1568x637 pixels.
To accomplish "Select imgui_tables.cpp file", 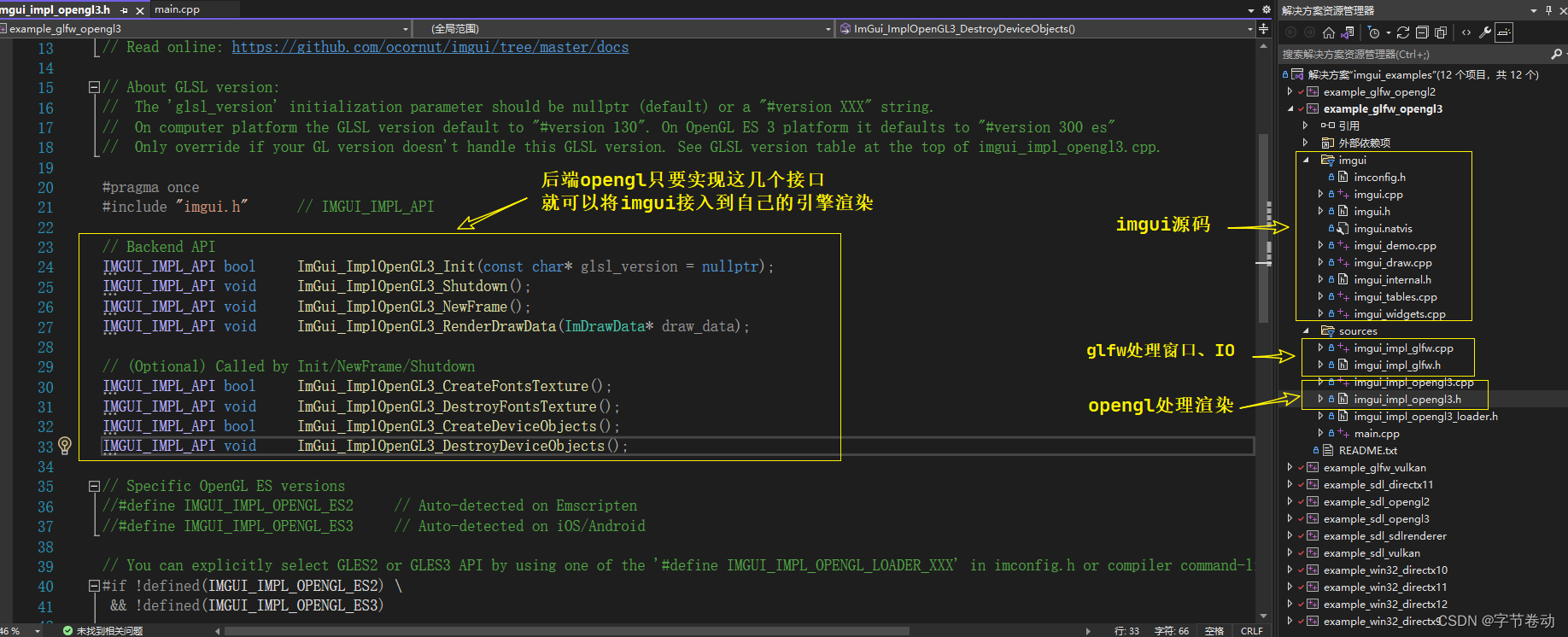I will (x=1395, y=296).
